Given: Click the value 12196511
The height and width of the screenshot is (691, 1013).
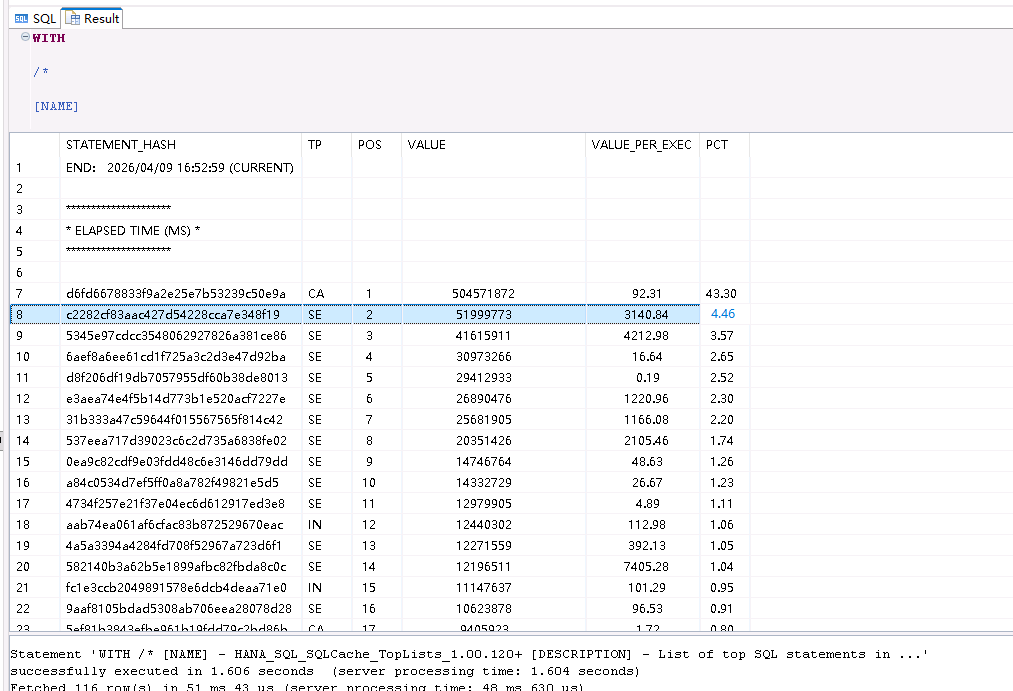Looking at the screenshot, I should tap(483, 566).
